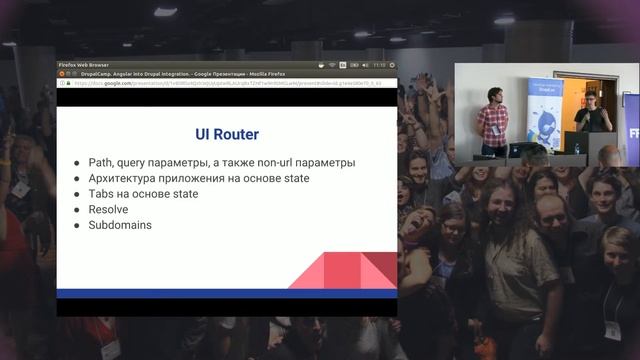Open the system power gear menu
The height and width of the screenshot is (360, 640).
(x=392, y=65)
